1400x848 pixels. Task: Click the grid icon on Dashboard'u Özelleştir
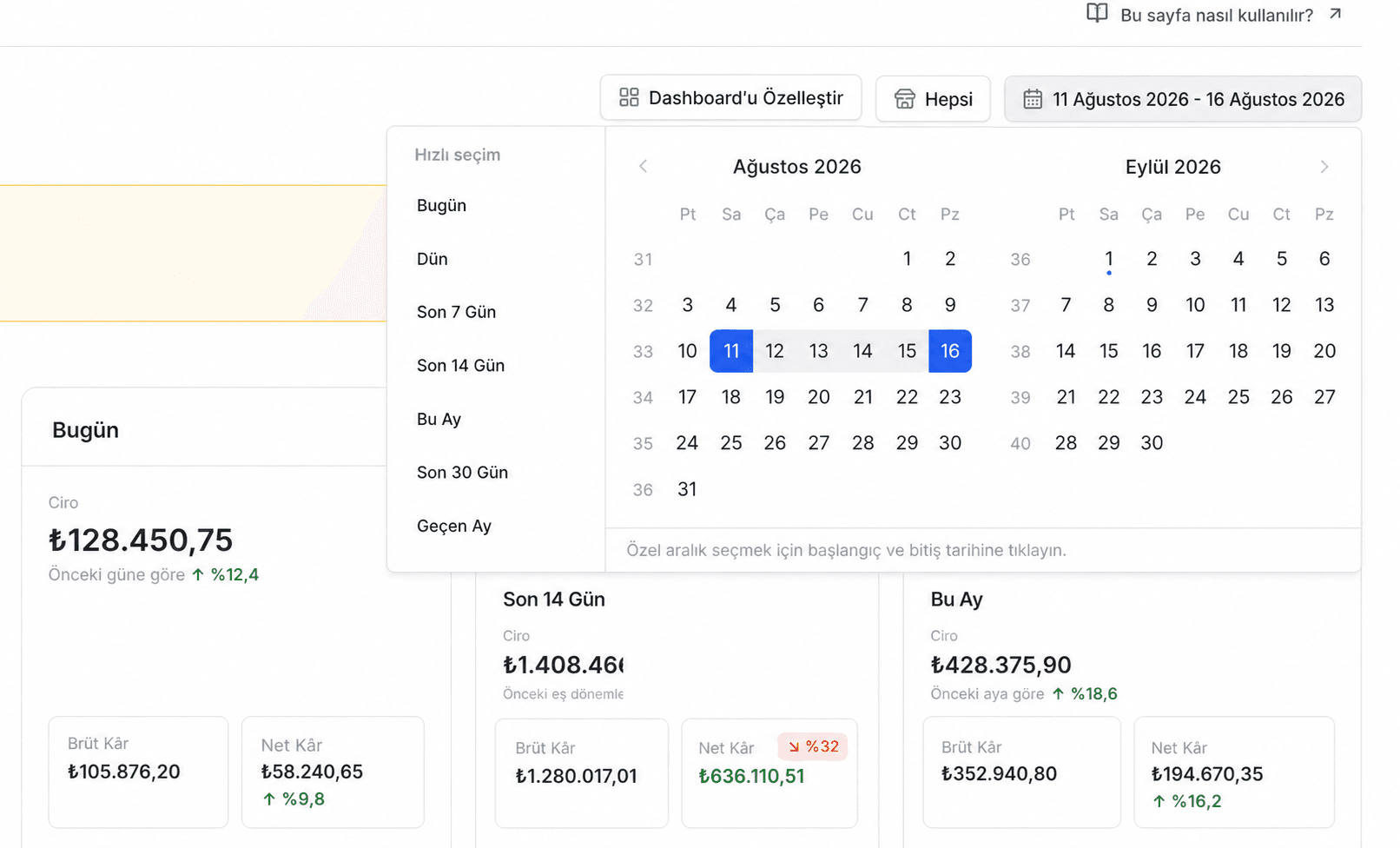coord(629,97)
